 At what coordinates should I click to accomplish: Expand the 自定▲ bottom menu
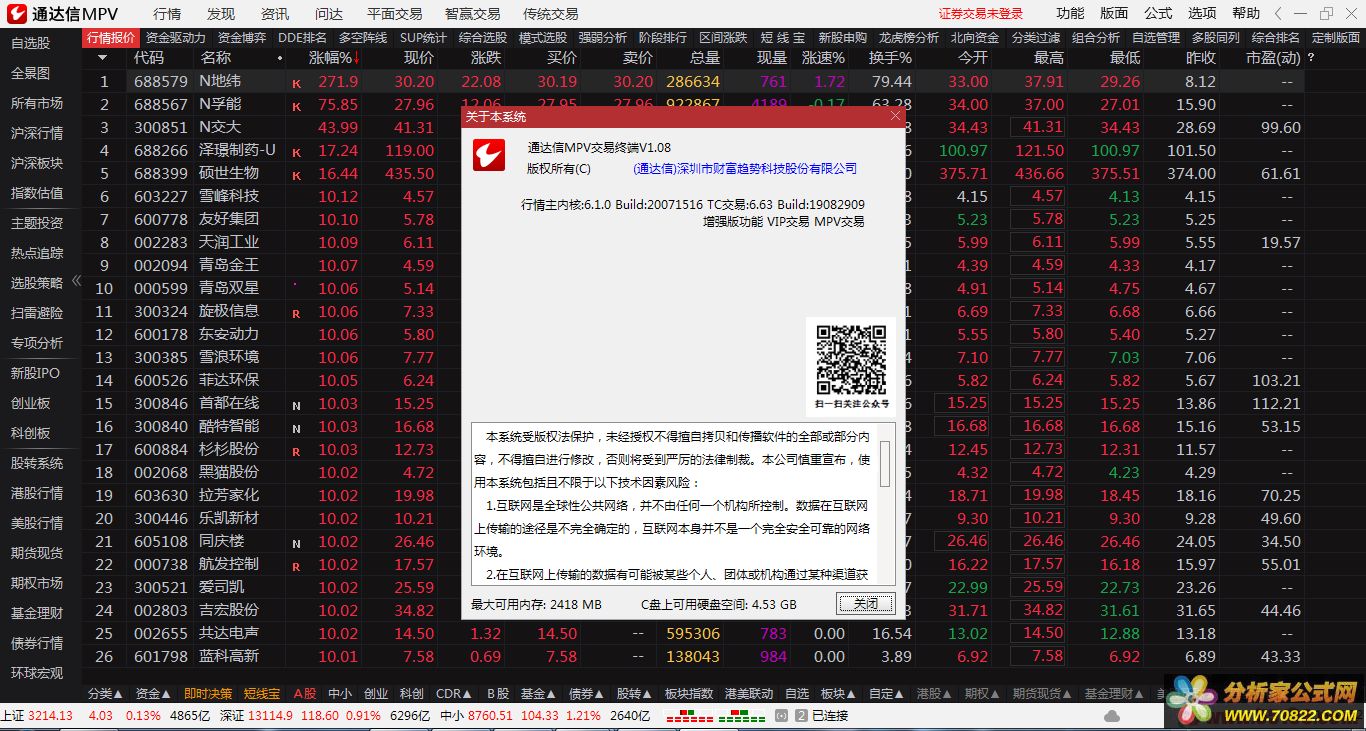pyautogui.click(x=886, y=693)
